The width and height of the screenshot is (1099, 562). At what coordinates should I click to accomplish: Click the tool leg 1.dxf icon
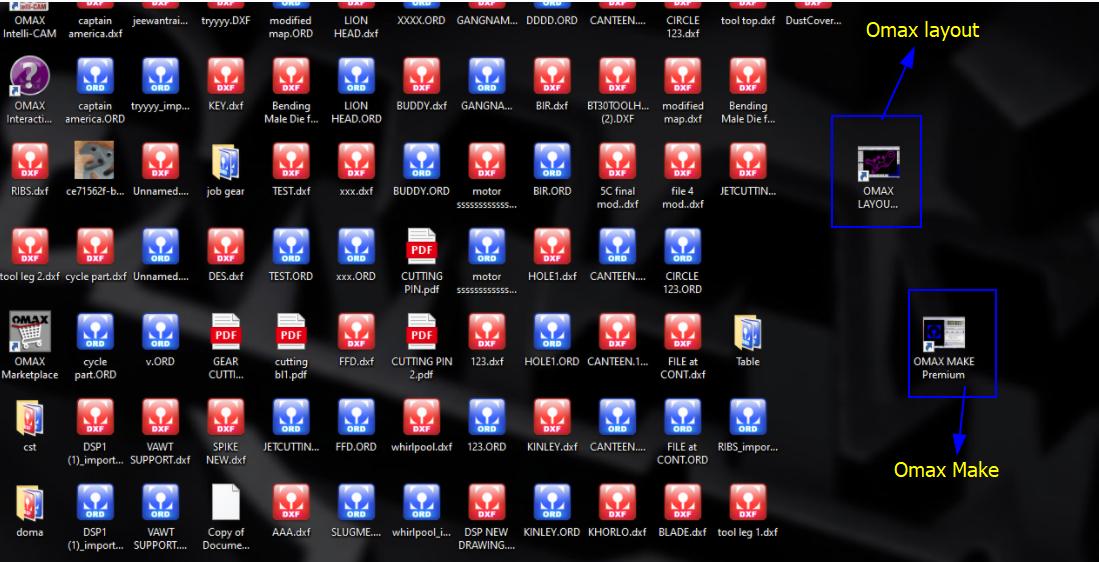(748, 502)
